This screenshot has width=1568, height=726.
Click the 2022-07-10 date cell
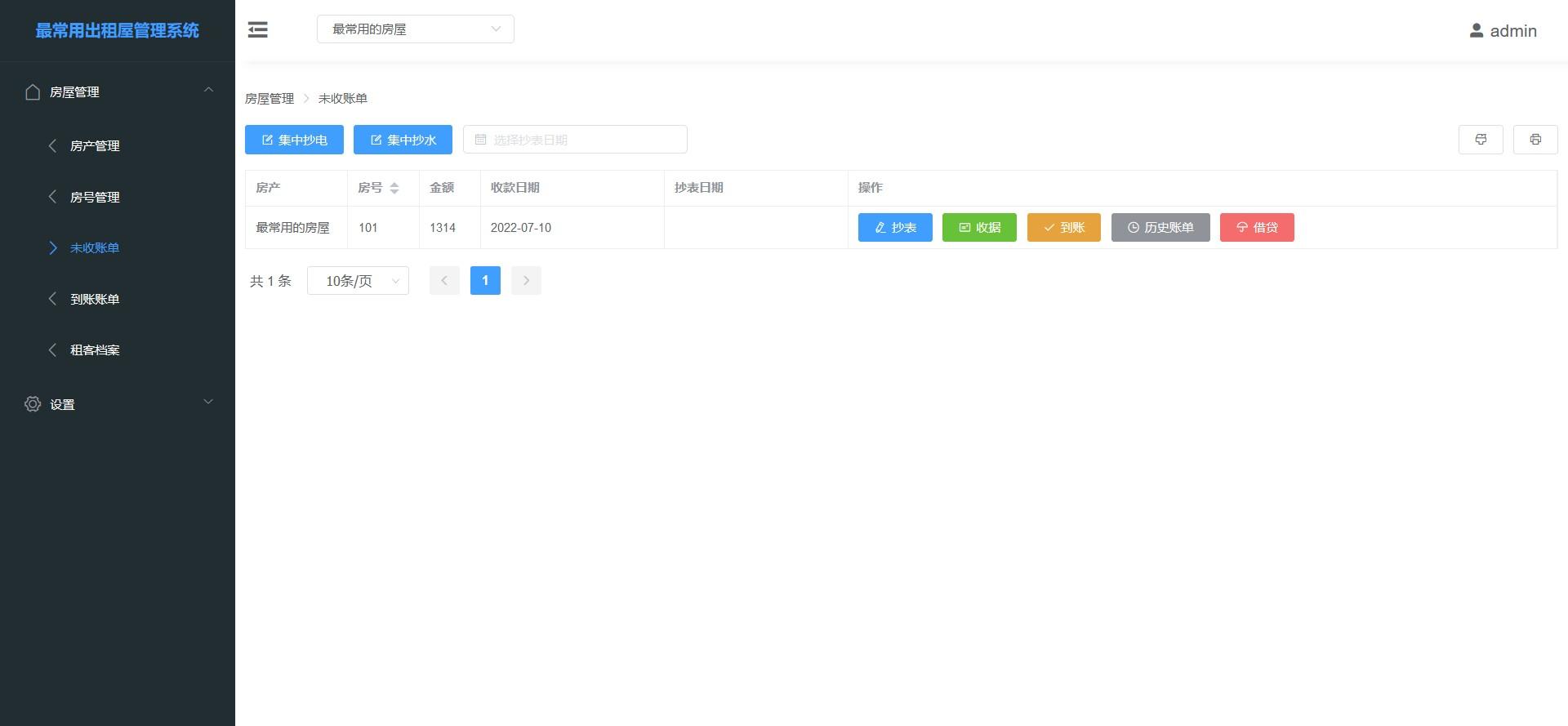point(572,228)
